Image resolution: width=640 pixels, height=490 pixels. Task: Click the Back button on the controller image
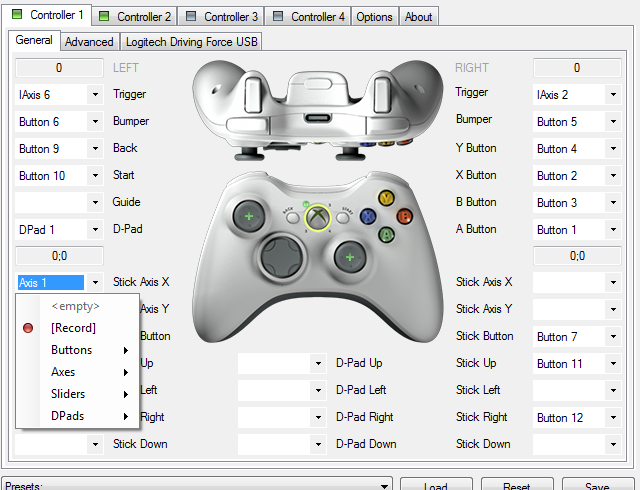pos(292,217)
